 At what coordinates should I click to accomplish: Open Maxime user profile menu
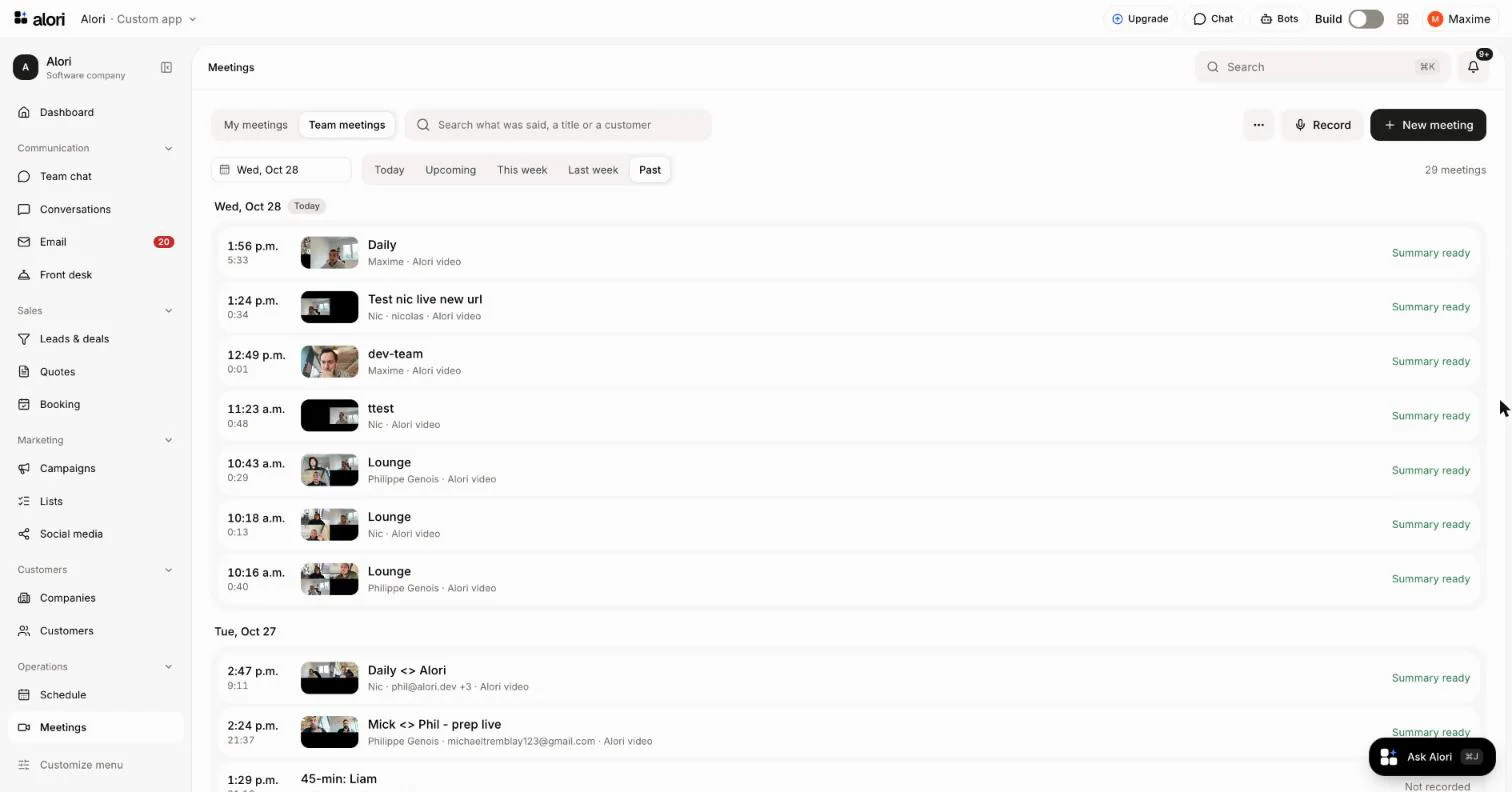point(1459,19)
